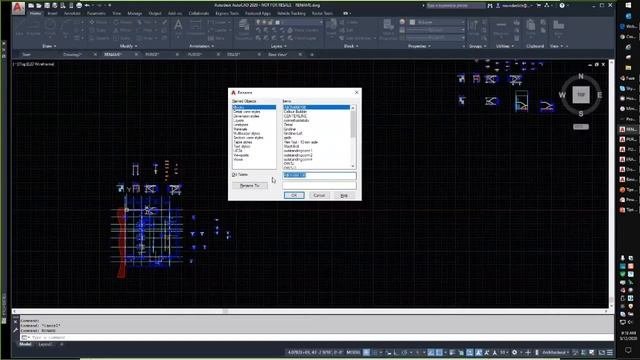Click the TOP face of the ViewCube
The width and height of the screenshot is (640, 360).
pos(581,95)
